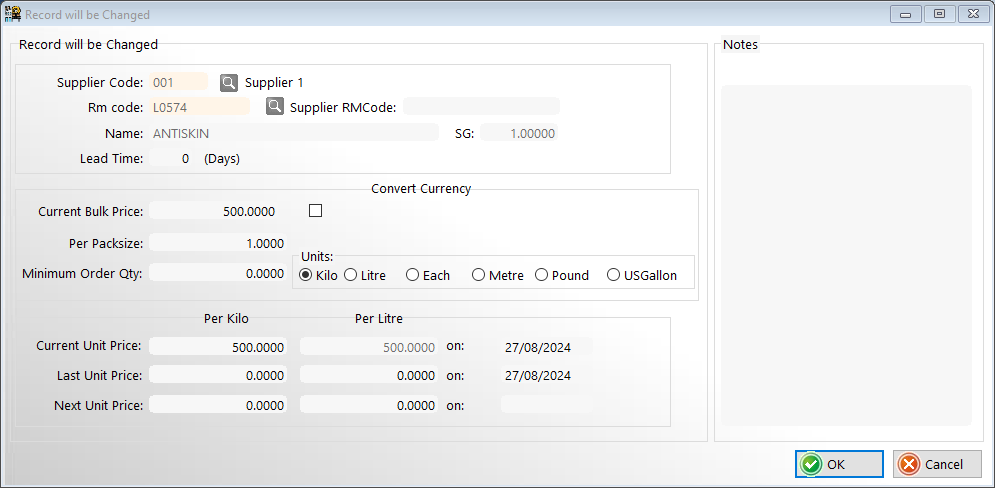The width and height of the screenshot is (995, 488).
Task: Select the Pound units radio button
Action: click(x=542, y=275)
